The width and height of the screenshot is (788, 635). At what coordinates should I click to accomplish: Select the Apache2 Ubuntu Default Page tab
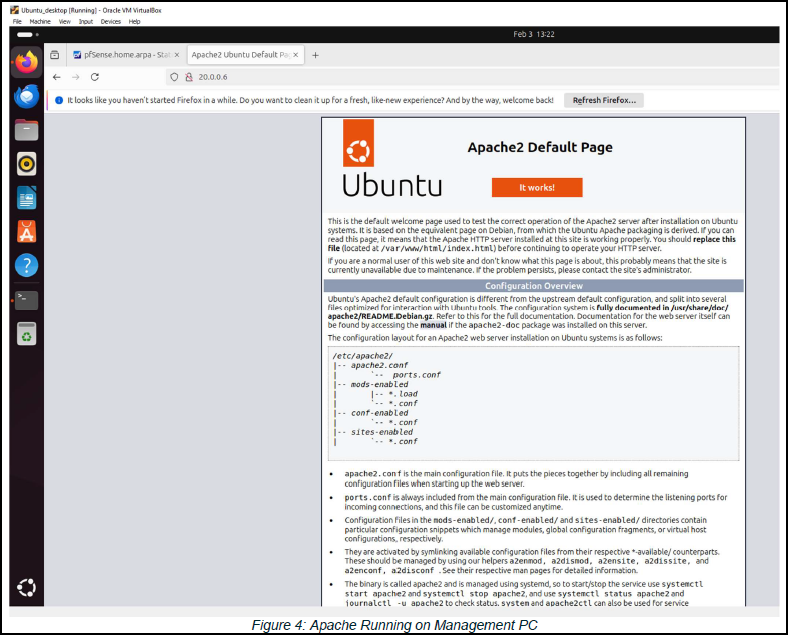click(244, 55)
